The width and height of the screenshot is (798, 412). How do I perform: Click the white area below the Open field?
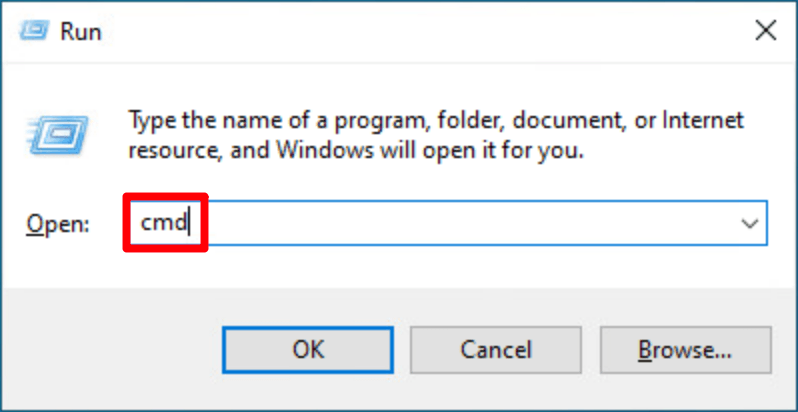(397, 267)
